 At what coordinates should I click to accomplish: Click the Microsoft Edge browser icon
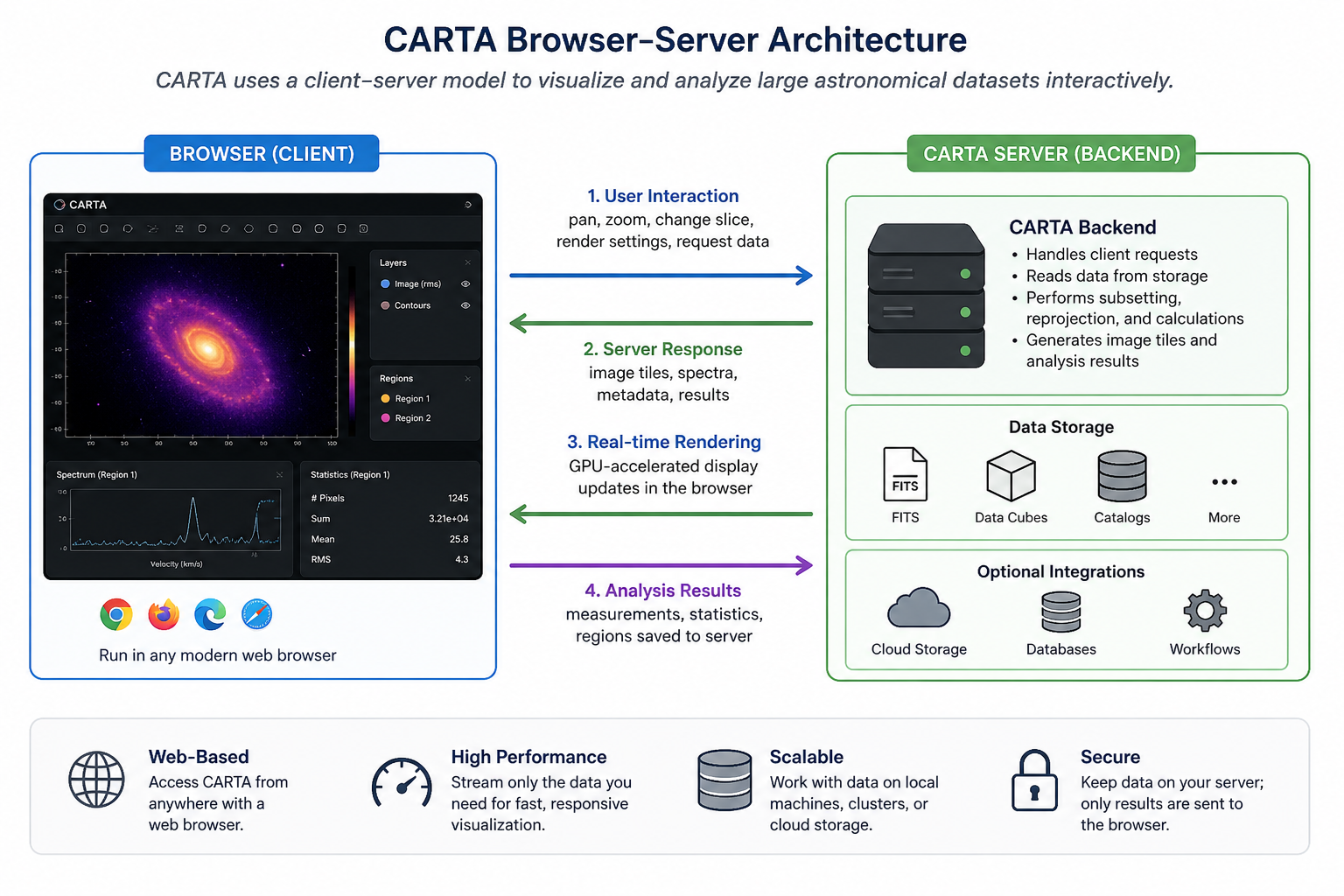[210, 615]
